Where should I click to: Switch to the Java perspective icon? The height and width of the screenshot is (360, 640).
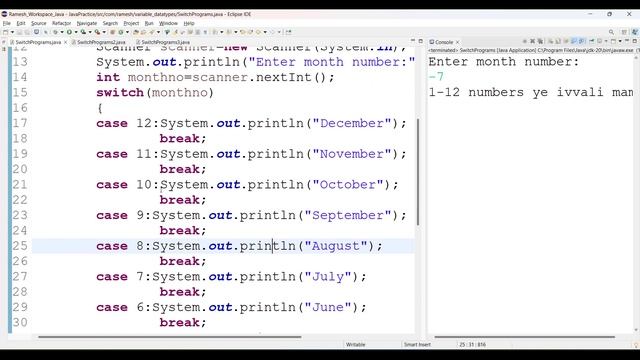point(635,32)
